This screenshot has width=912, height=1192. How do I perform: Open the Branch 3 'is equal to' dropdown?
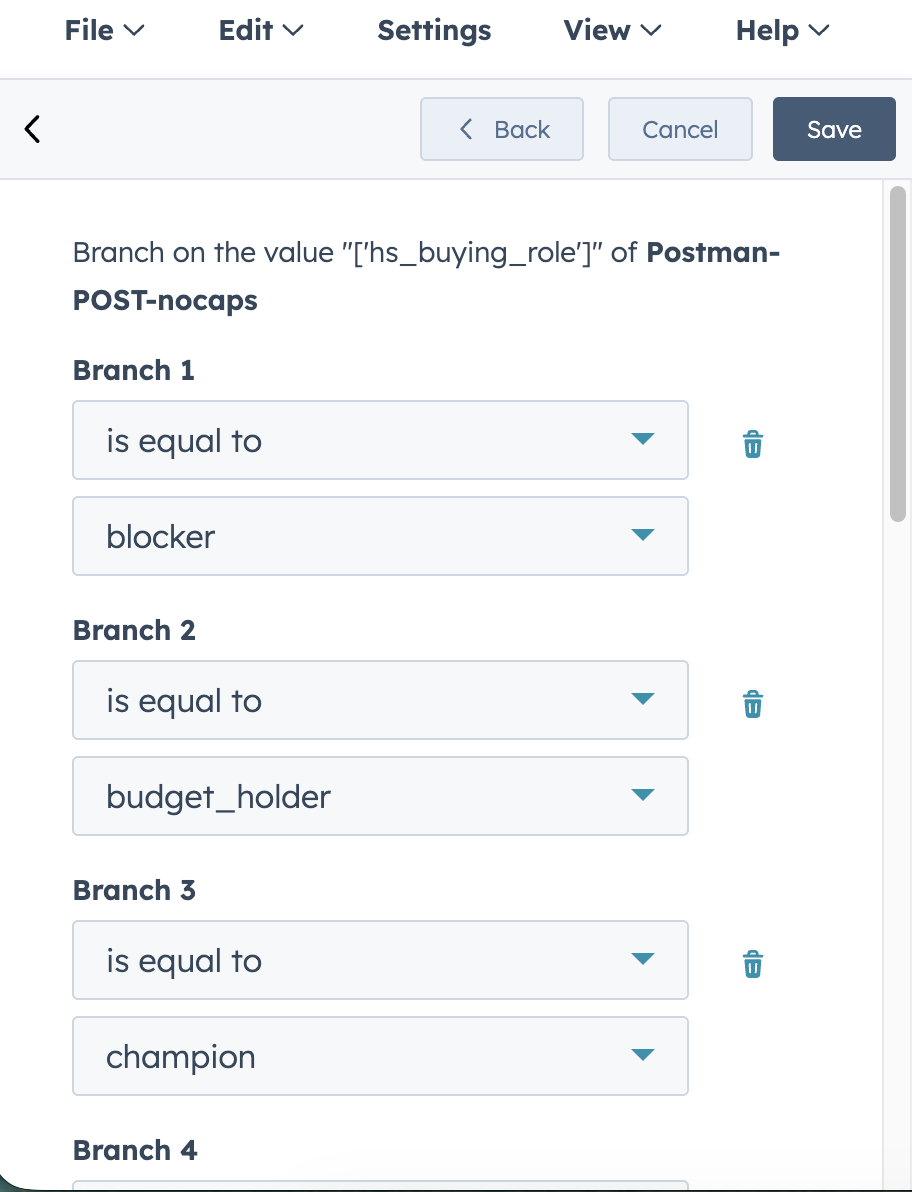pyautogui.click(x=380, y=960)
